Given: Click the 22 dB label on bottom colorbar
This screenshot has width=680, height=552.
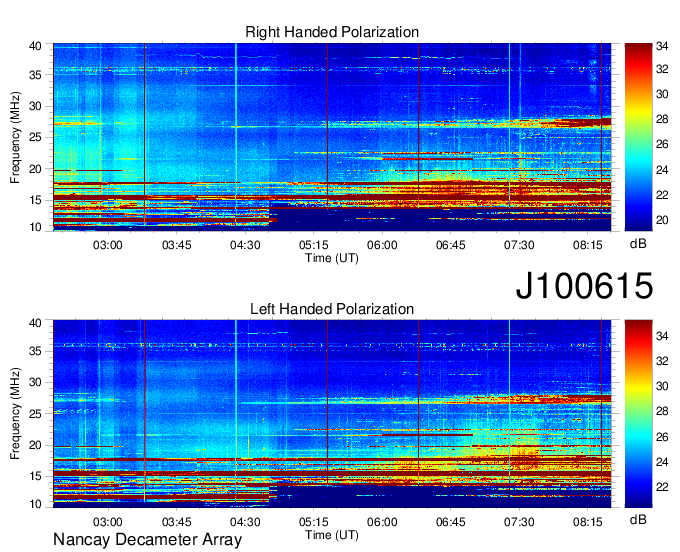Looking at the screenshot, I should point(662,487).
